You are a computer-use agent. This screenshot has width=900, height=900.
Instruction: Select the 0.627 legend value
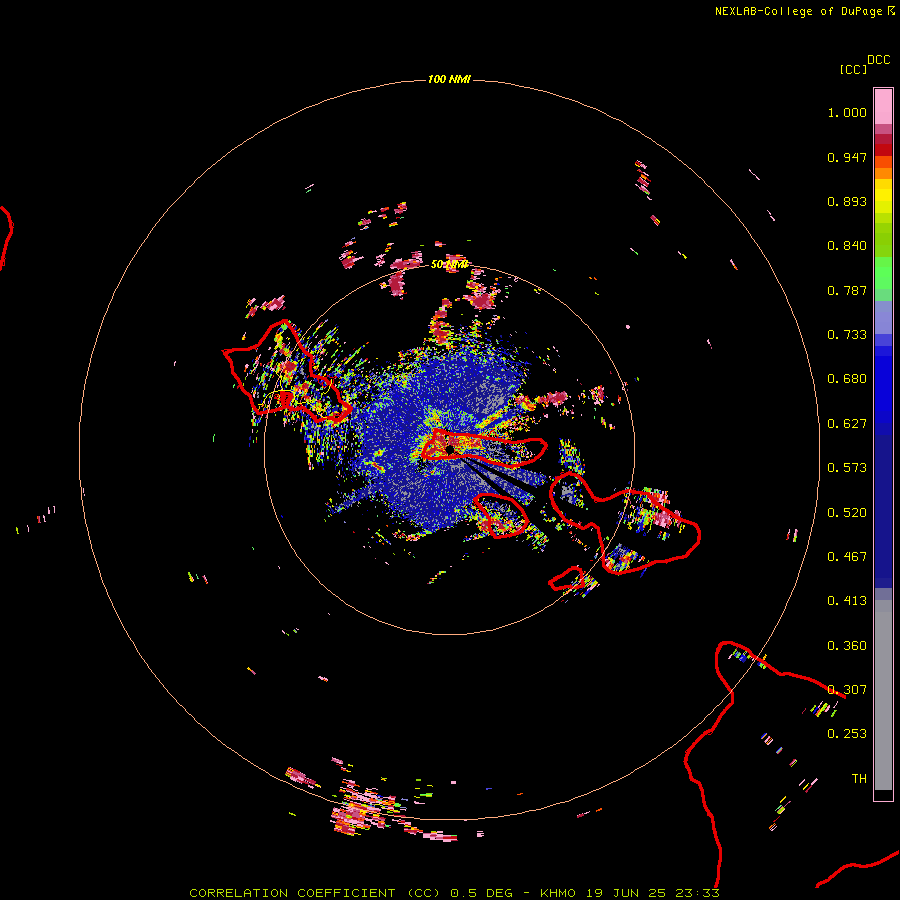tap(847, 424)
